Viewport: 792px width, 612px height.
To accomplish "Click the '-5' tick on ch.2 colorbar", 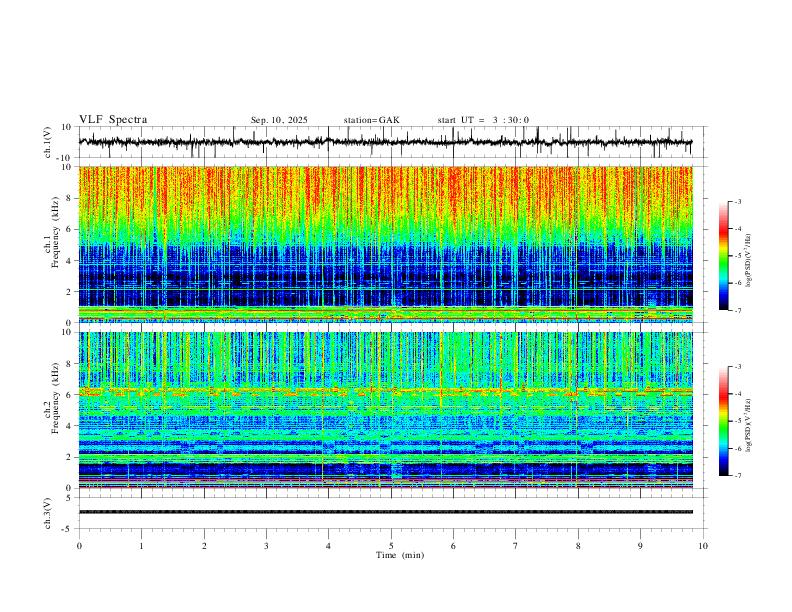I will coord(738,421).
